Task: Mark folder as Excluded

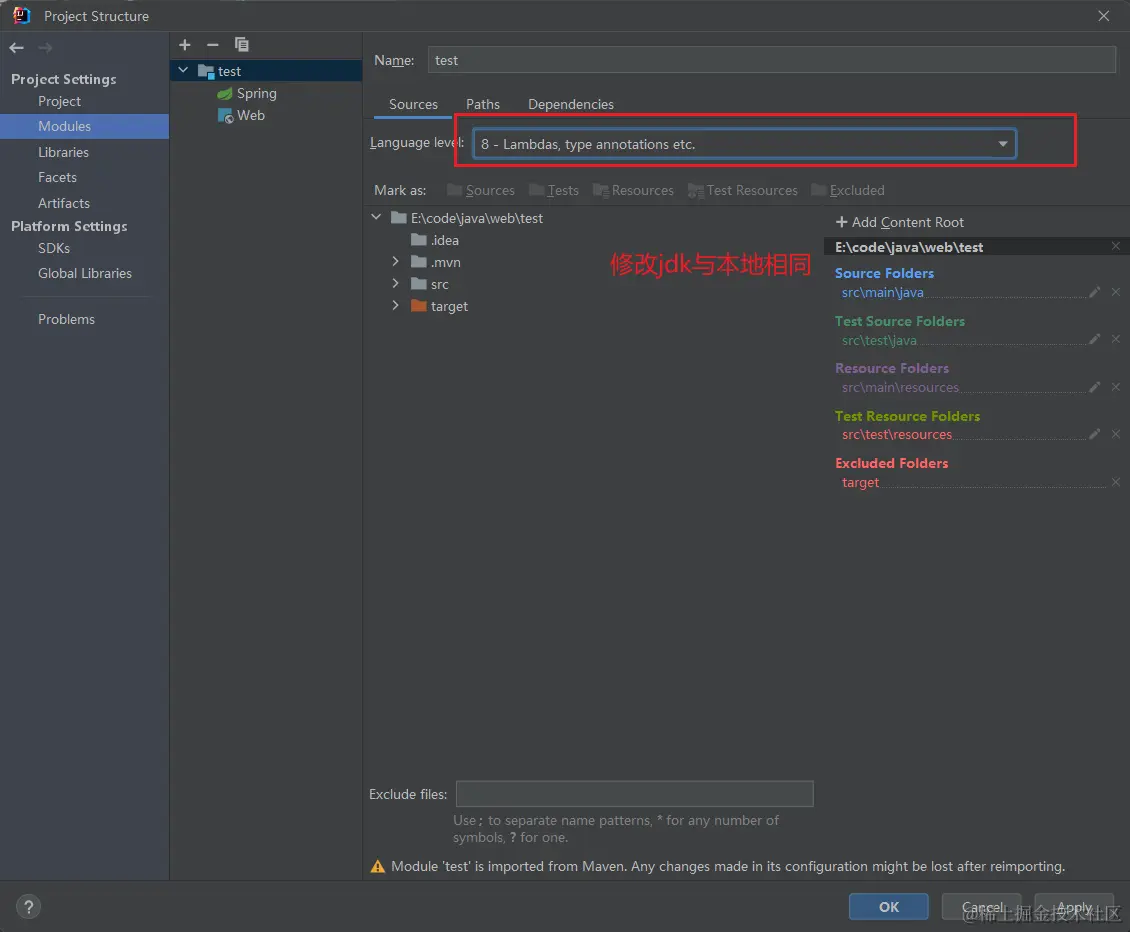Action: coord(848,190)
